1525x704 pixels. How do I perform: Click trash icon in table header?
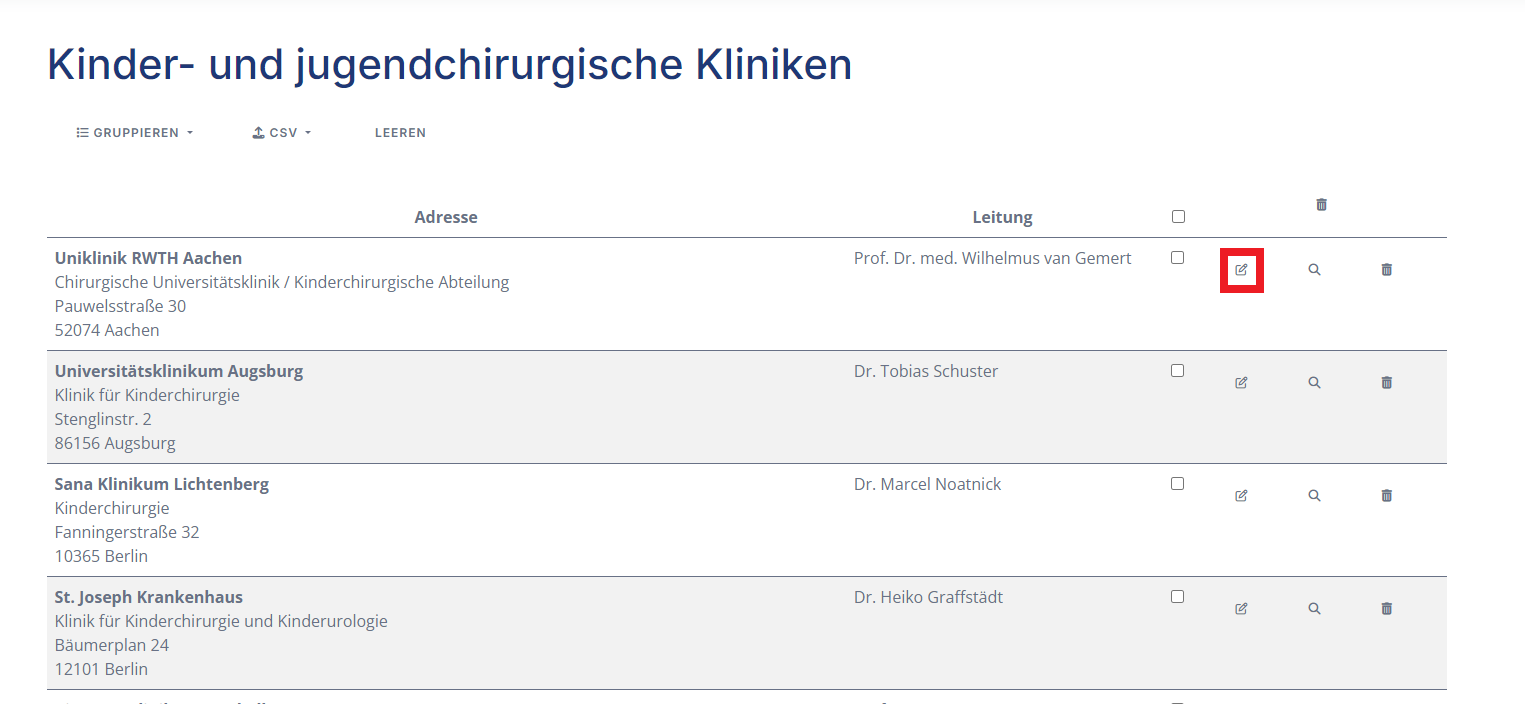coord(1321,205)
